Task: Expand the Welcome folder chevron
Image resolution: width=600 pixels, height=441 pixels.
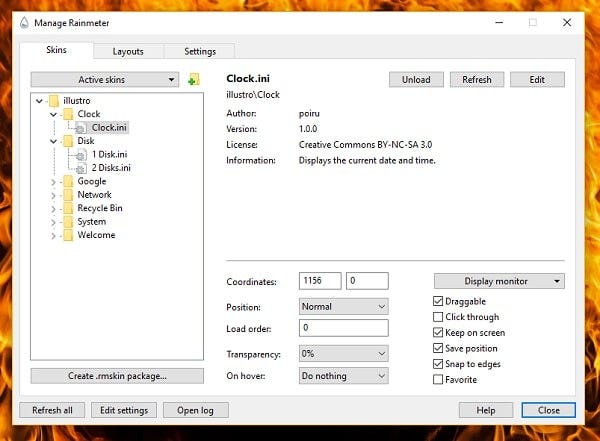Action: pyautogui.click(x=53, y=236)
